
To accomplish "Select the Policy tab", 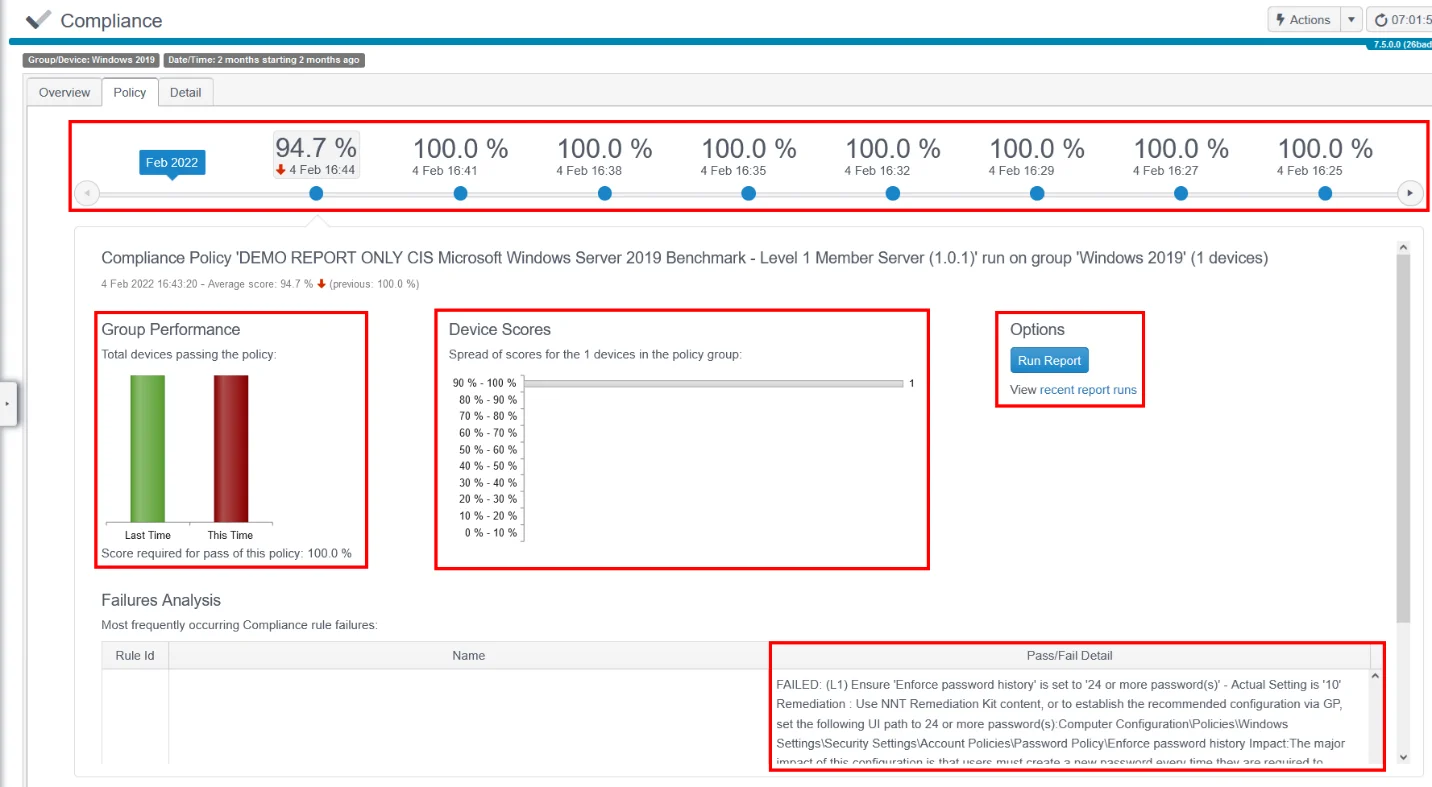I will (130, 92).
